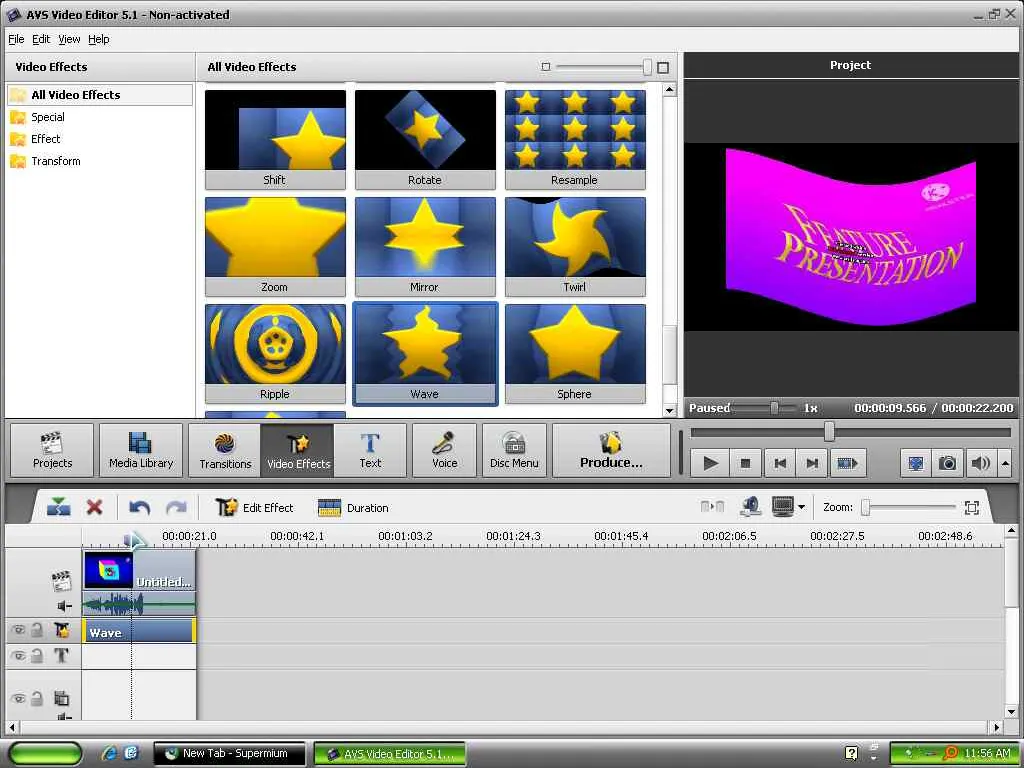
Task: Click the webcam capture icon
Action: pos(751,507)
